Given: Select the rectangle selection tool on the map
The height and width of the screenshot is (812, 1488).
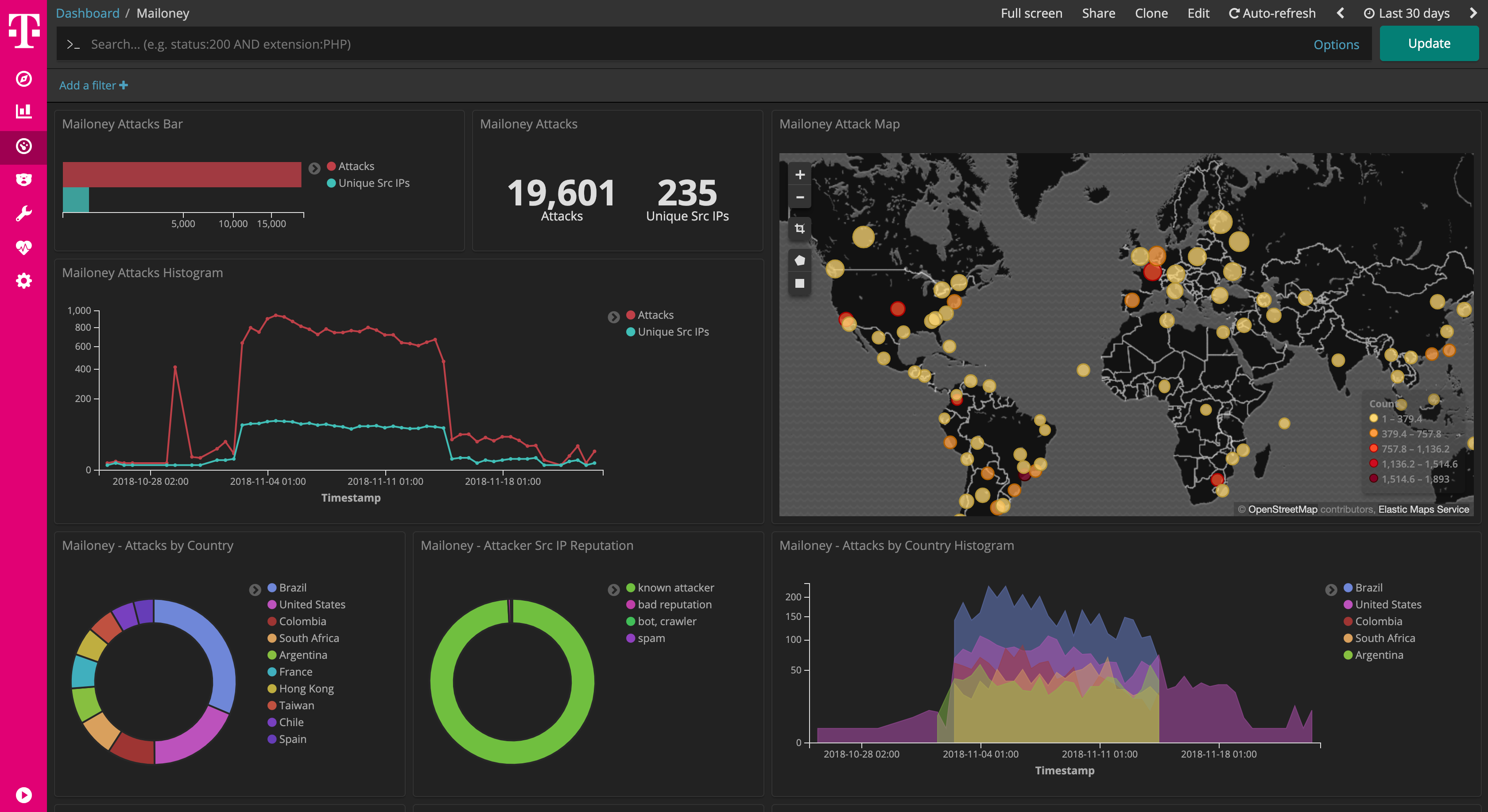Looking at the screenshot, I should (799, 283).
